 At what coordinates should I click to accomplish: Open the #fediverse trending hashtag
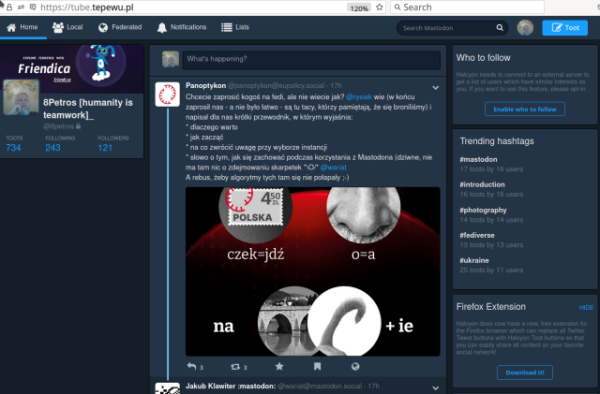477,236
